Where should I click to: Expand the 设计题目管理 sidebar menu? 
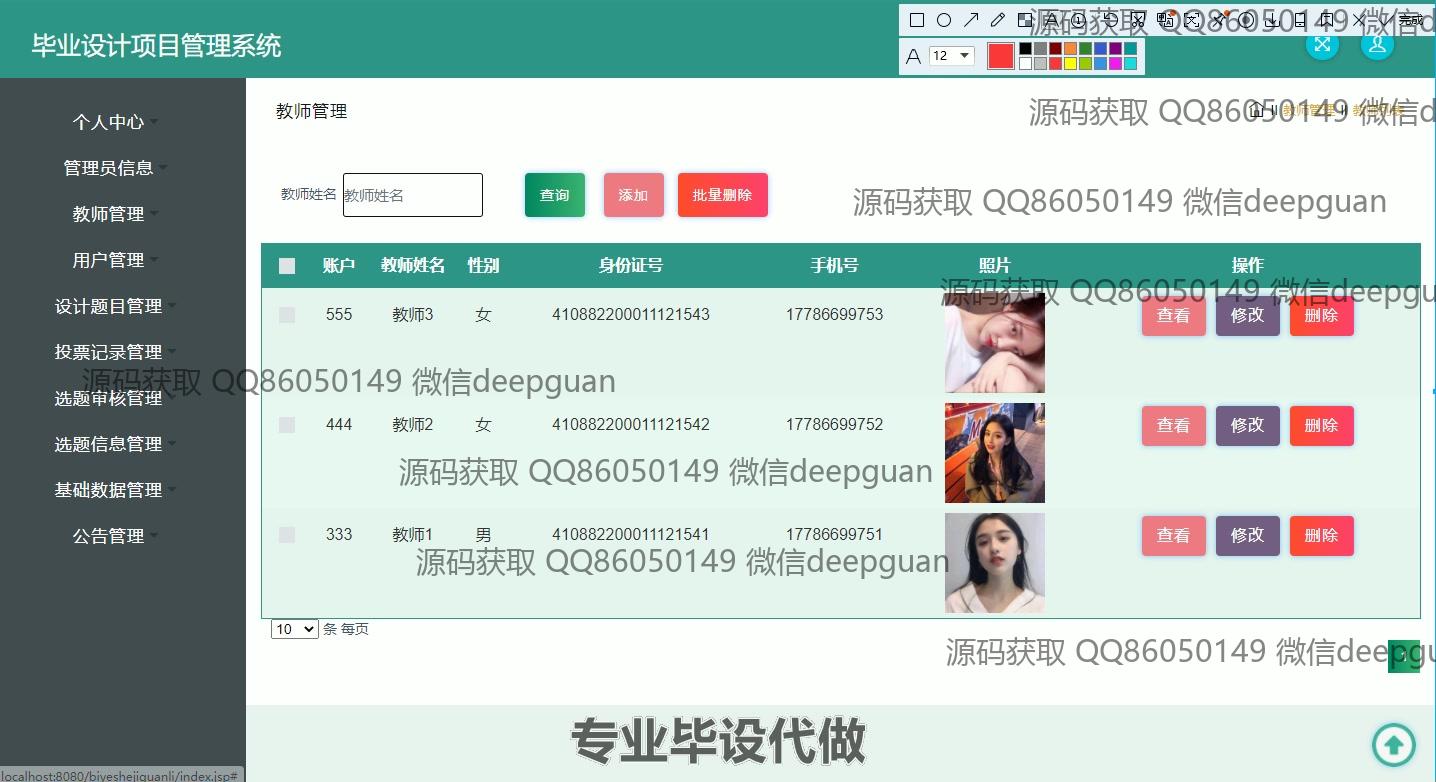pos(109,306)
